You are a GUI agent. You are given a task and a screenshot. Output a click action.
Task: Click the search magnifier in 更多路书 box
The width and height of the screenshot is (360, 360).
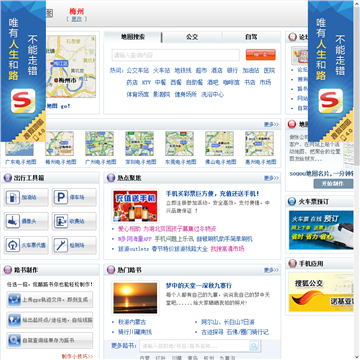[254, 346]
